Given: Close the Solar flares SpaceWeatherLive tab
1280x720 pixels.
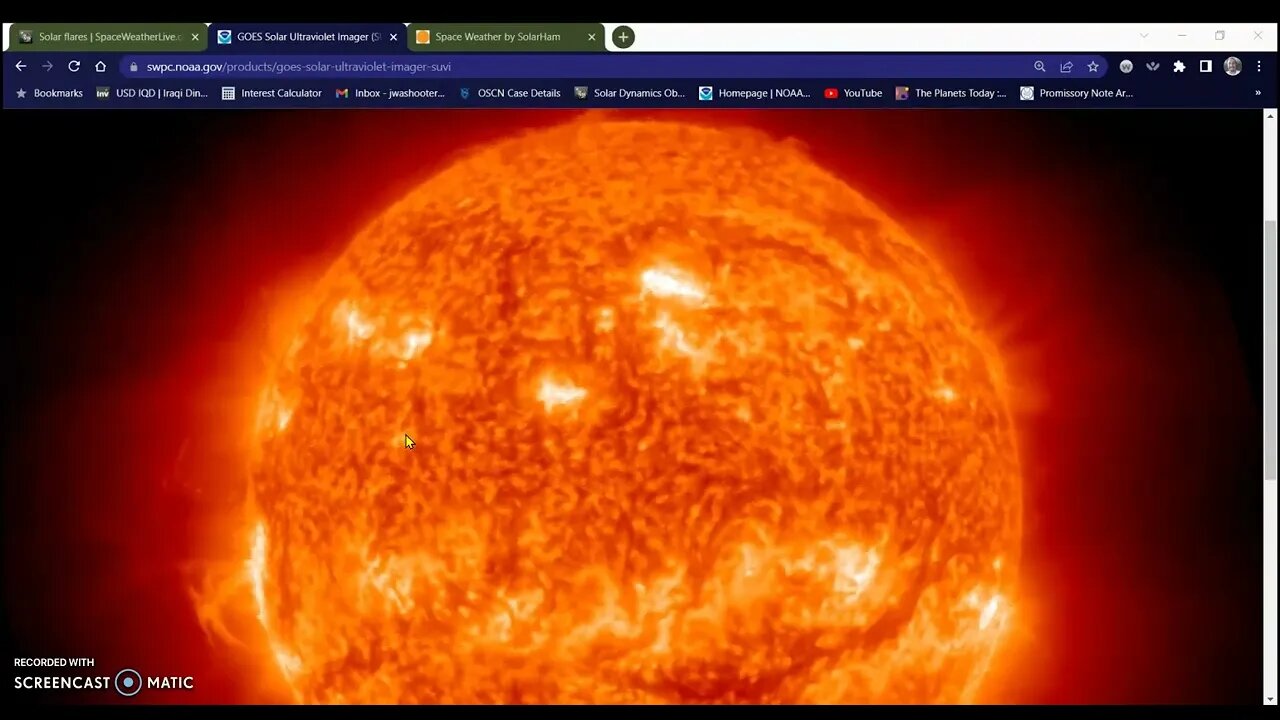Looking at the screenshot, I should coord(195,37).
